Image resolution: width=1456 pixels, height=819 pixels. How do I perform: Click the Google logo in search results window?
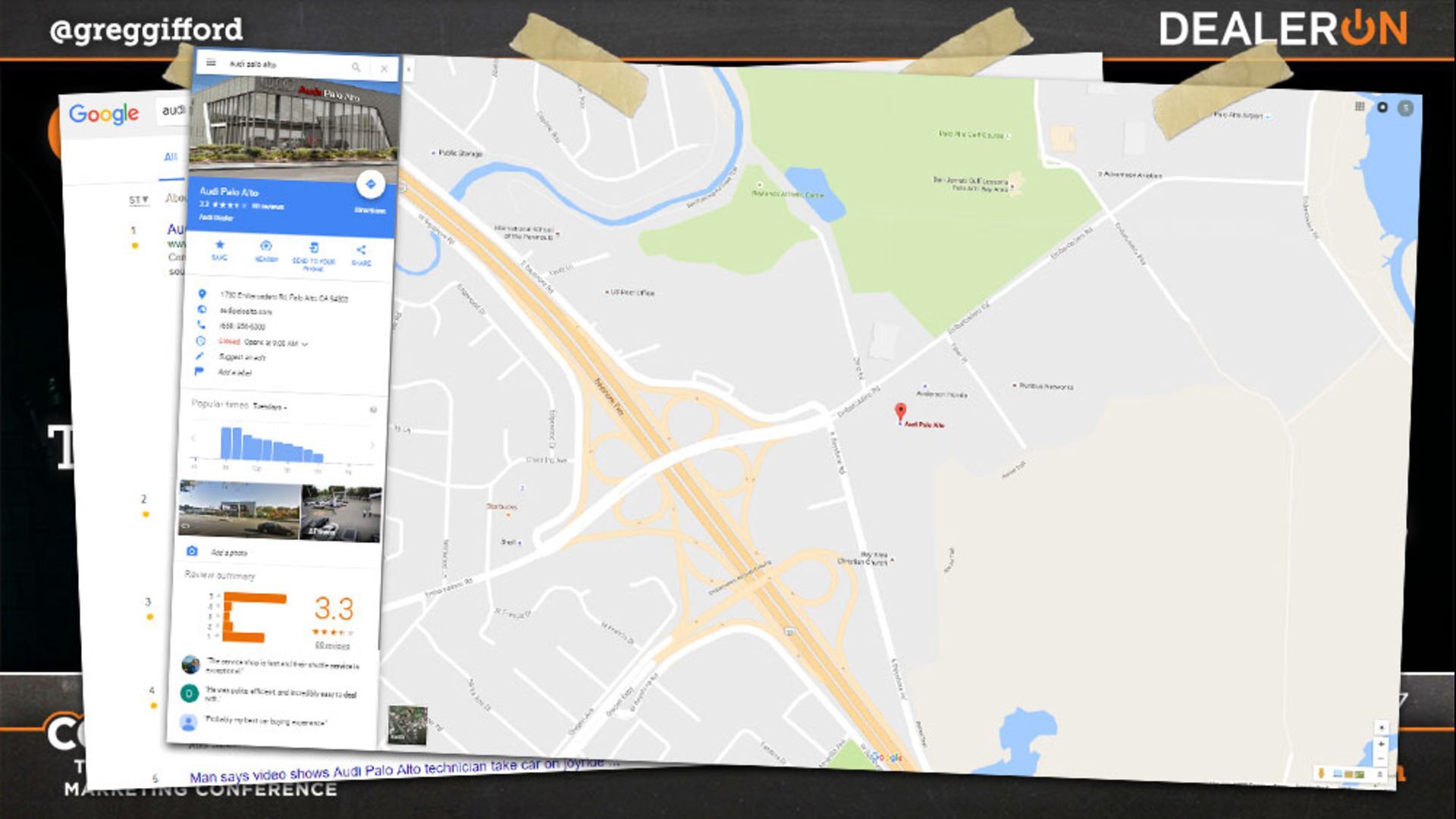(104, 114)
